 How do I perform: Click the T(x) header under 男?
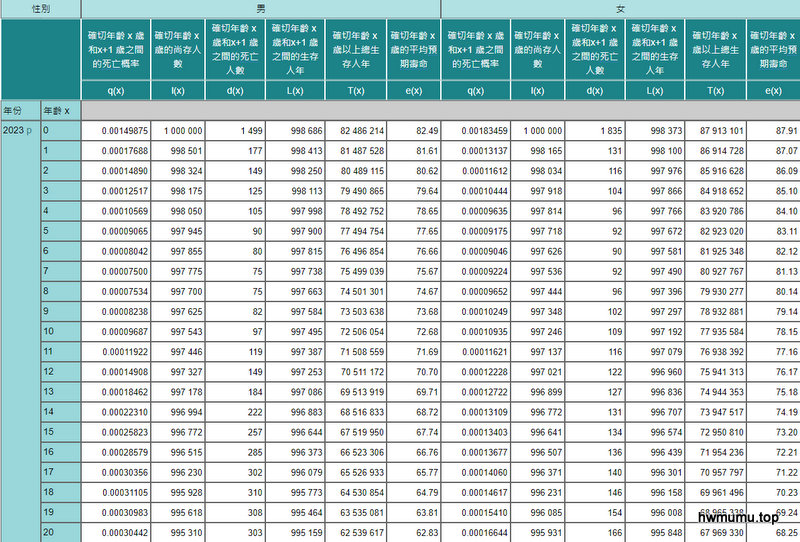click(x=356, y=90)
